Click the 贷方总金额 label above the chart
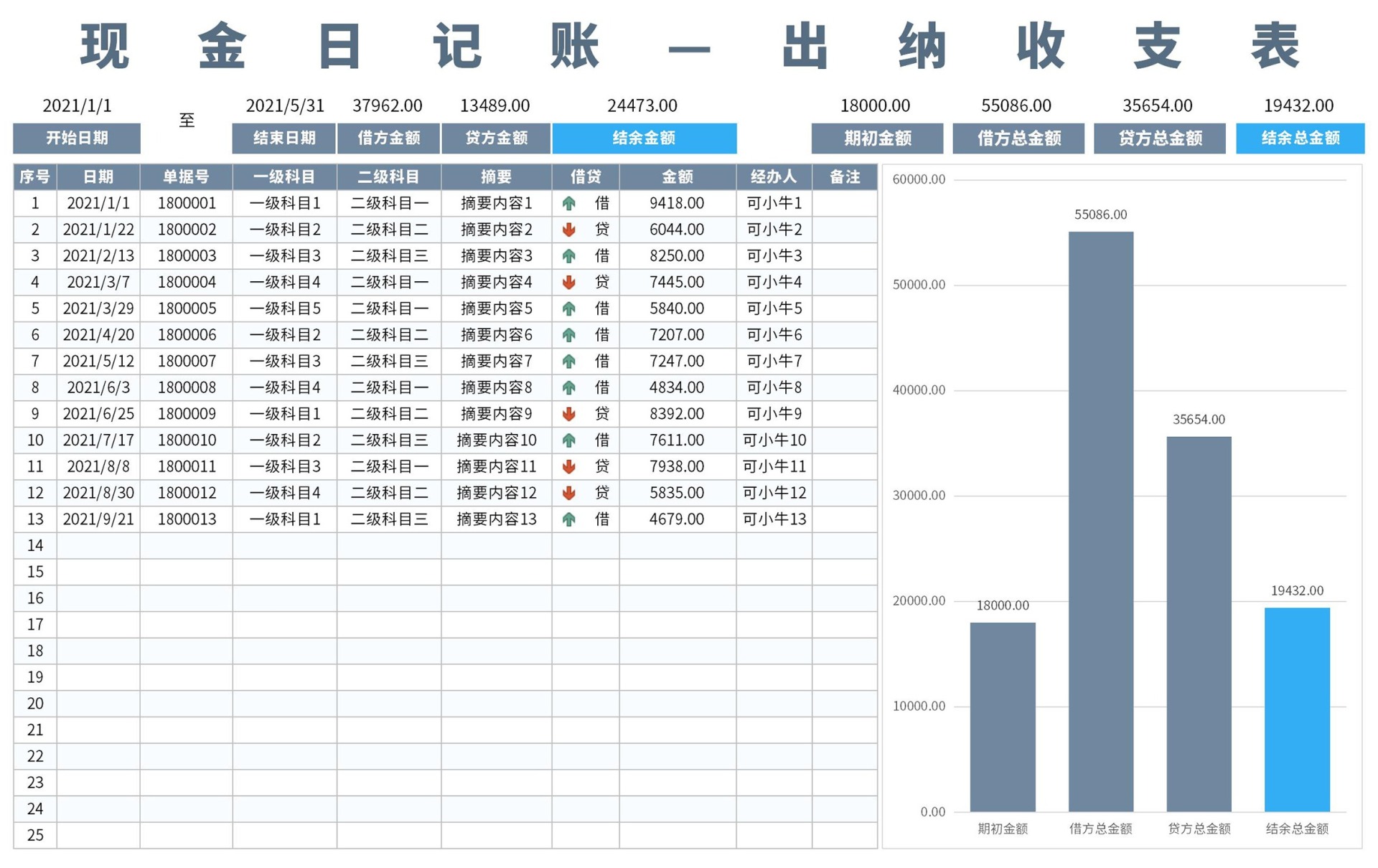 click(x=1160, y=138)
